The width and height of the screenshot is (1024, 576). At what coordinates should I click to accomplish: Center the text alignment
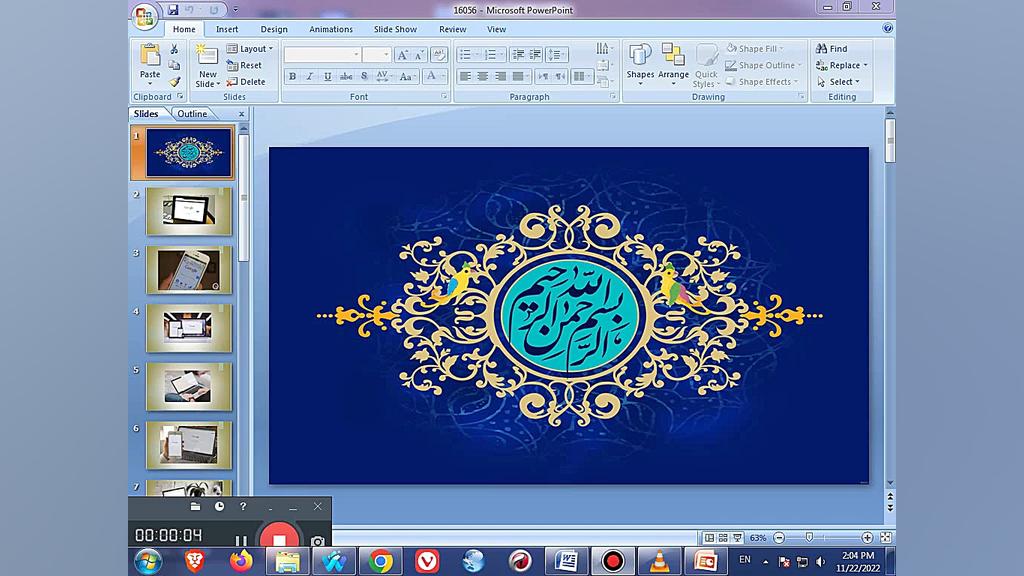[x=483, y=76]
